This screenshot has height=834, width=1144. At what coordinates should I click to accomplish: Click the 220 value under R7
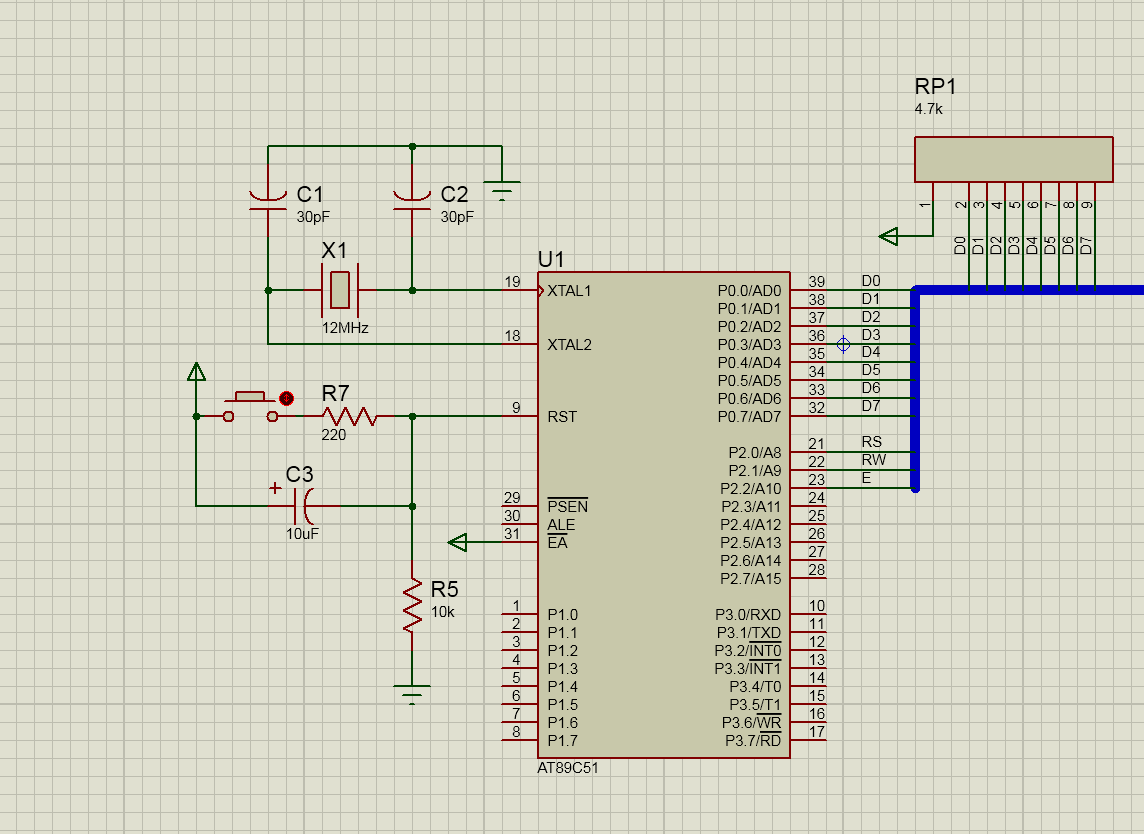(x=333, y=434)
